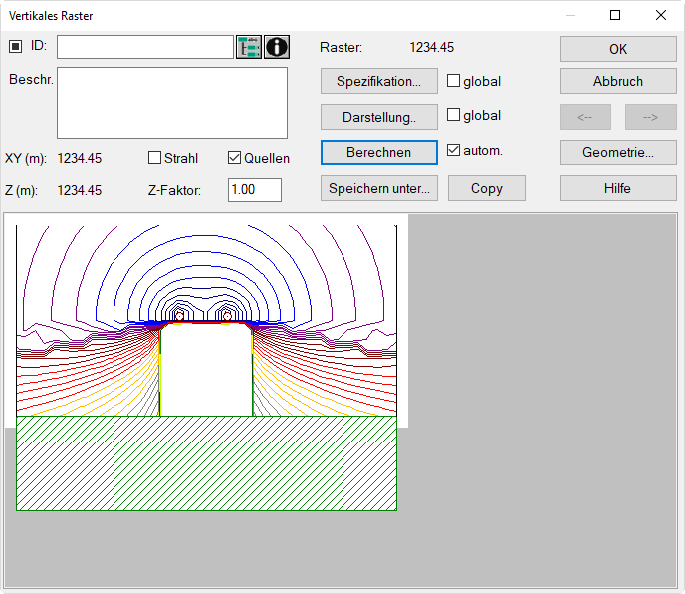This screenshot has width=685, height=594.
Task: Select the Raster value 1234.45
Action: pyautogui.click(x=432, y=47)
